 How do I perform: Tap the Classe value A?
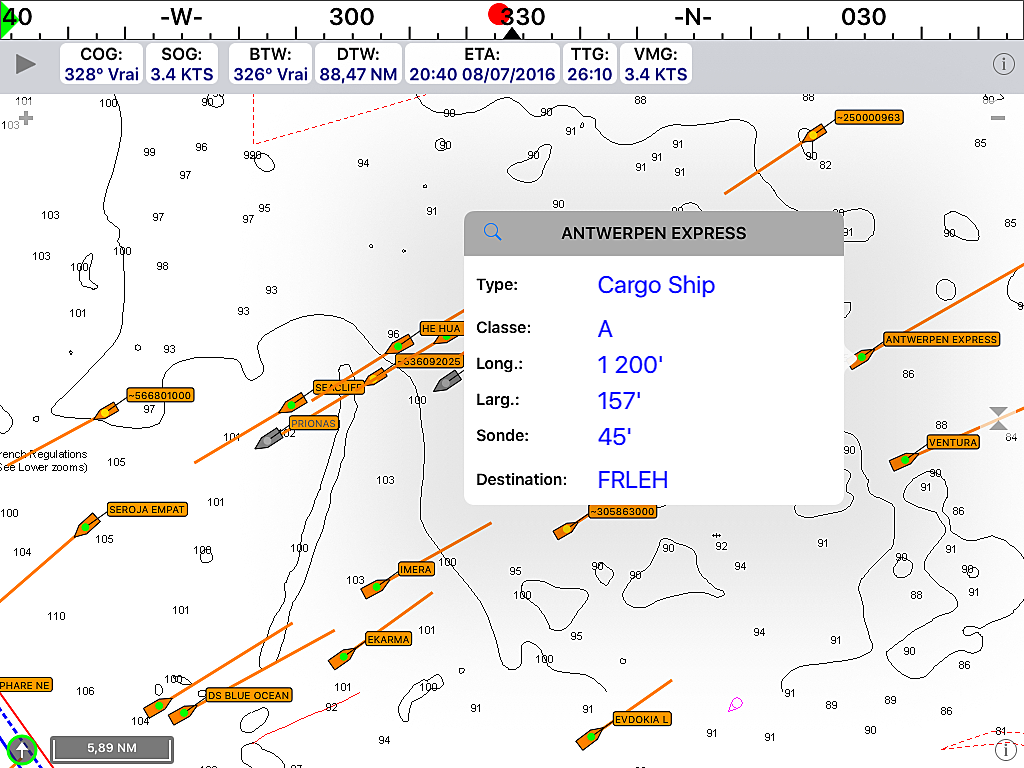(x=605, y=328)
